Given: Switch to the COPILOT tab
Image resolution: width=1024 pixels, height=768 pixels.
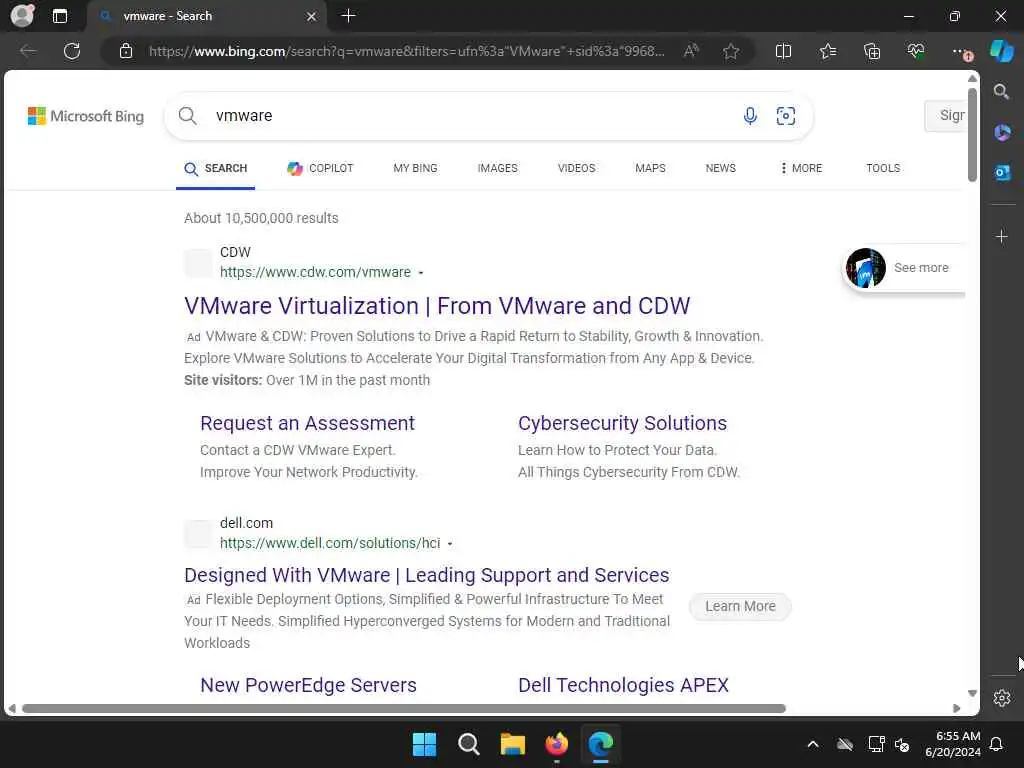Looking at the screenshot, I should (320, 168).
